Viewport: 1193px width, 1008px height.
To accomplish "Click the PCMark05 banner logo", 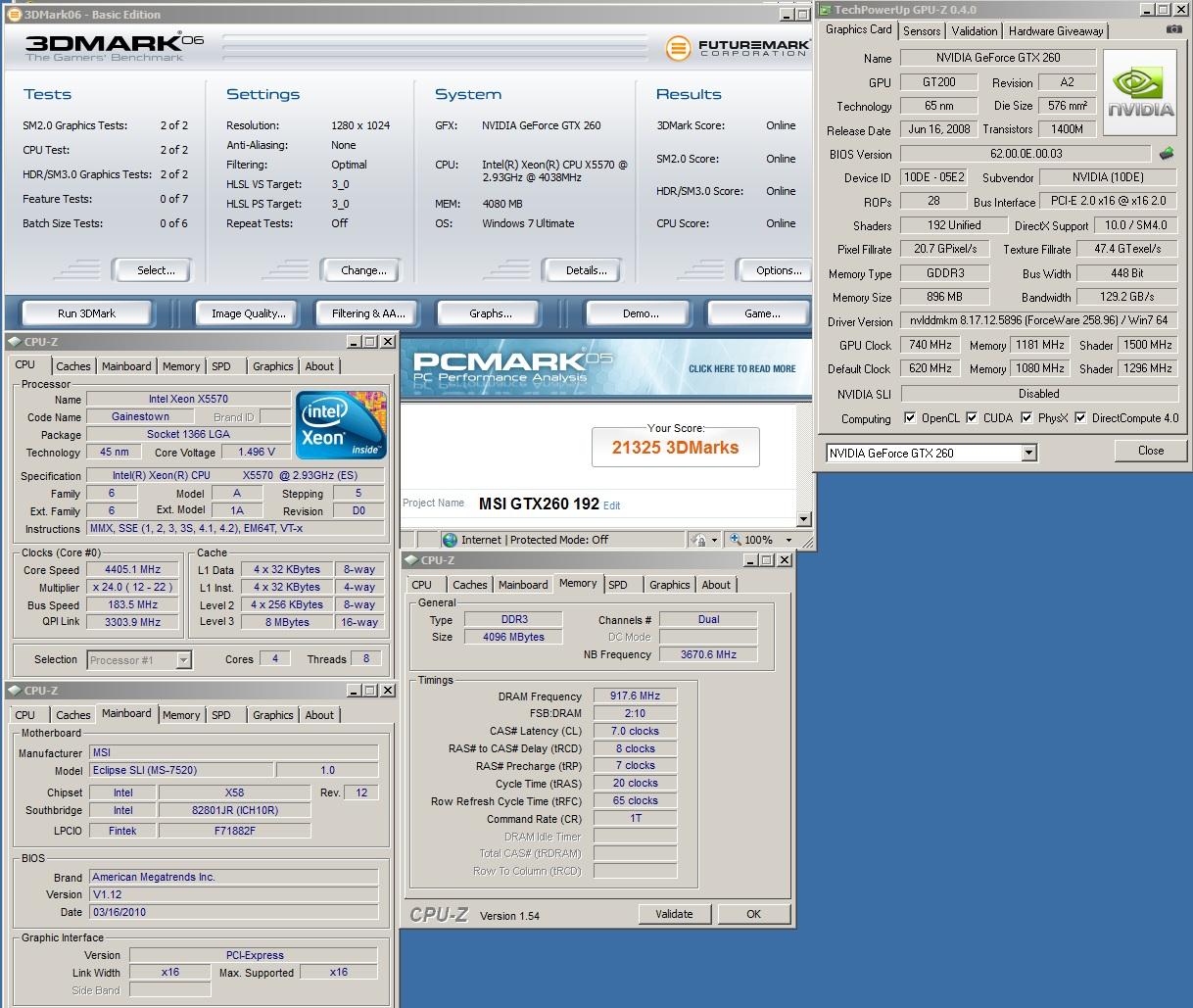I will pyautogui.click(x=513, y=364).
